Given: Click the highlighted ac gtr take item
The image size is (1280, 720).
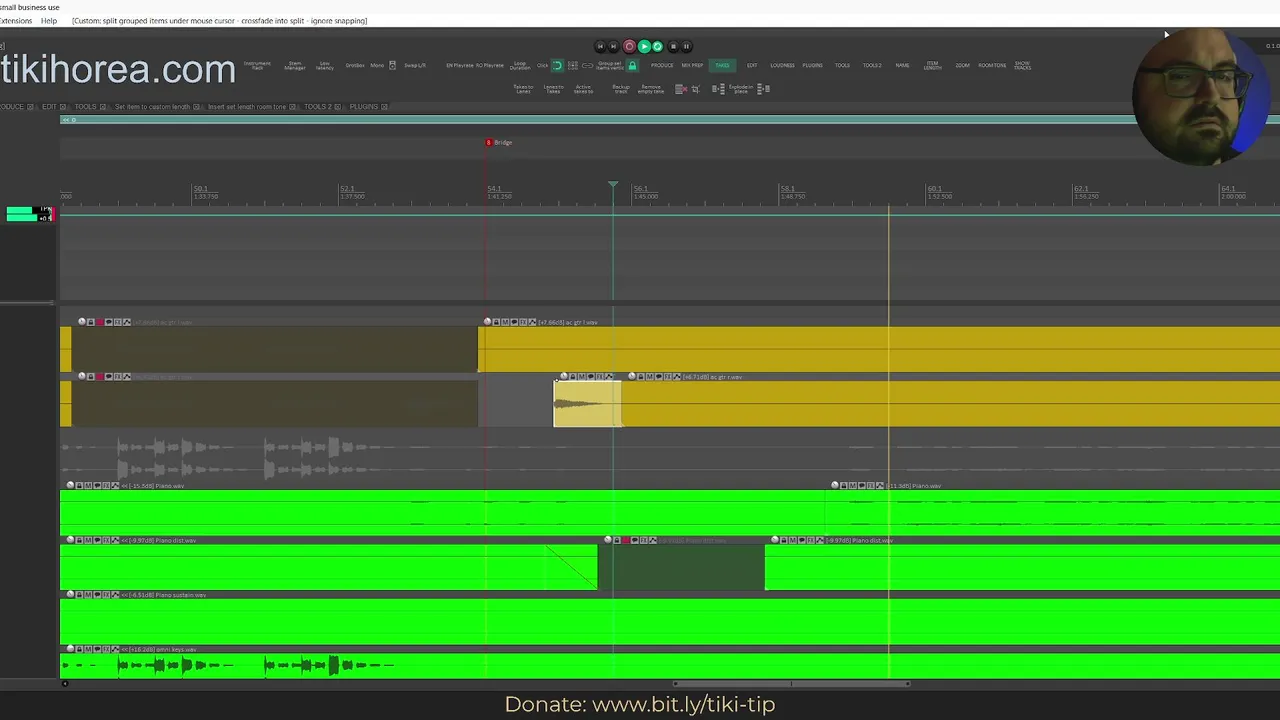Looking at the screenshot, I should (x=587, y=404).
